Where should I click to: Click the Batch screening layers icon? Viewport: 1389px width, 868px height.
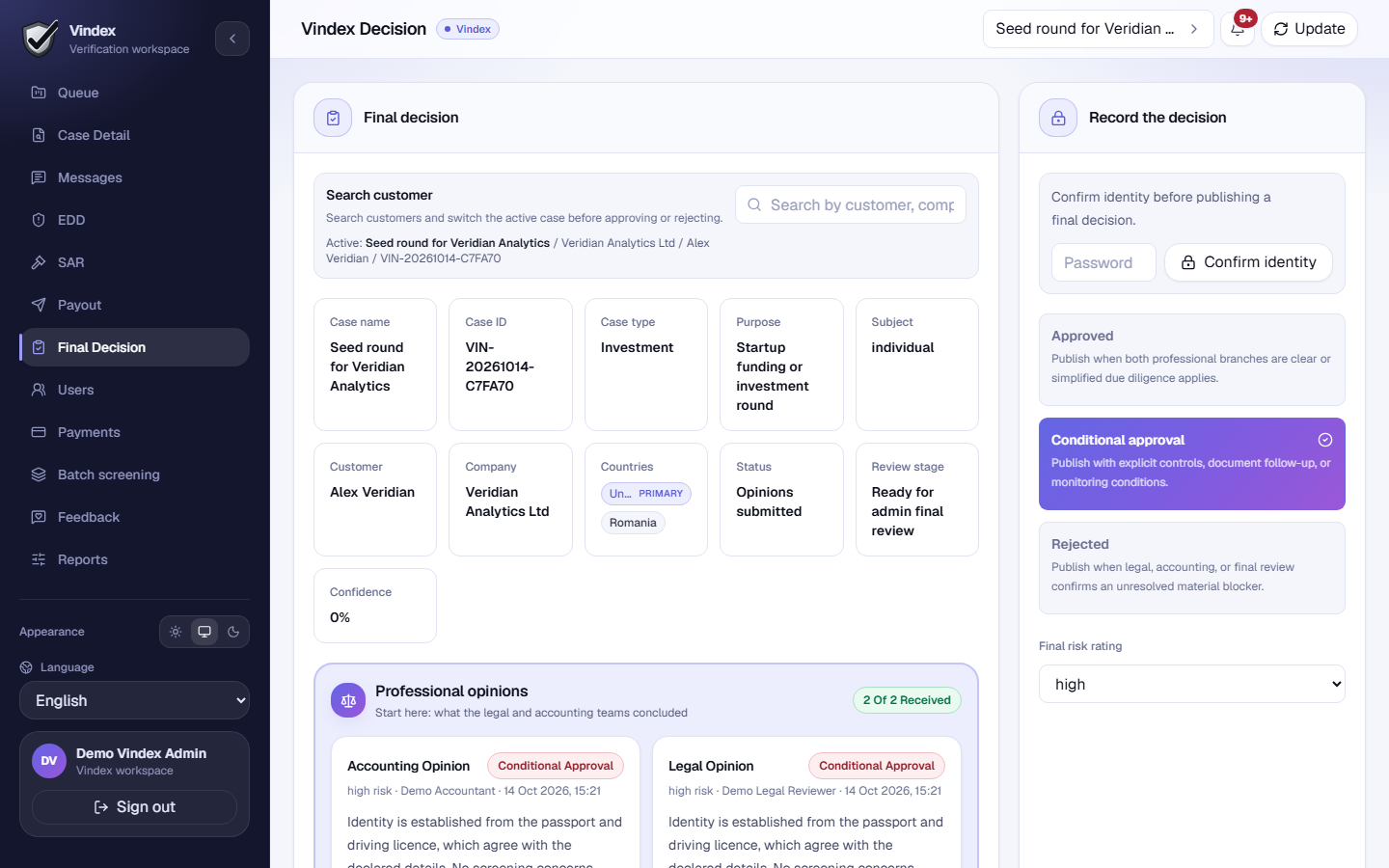click(x=39, y=475)
